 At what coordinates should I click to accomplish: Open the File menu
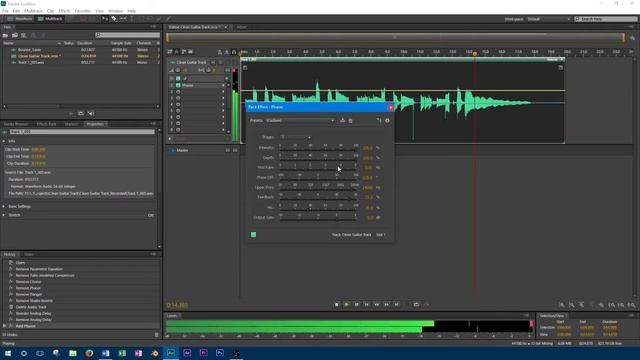coord(5,11)
